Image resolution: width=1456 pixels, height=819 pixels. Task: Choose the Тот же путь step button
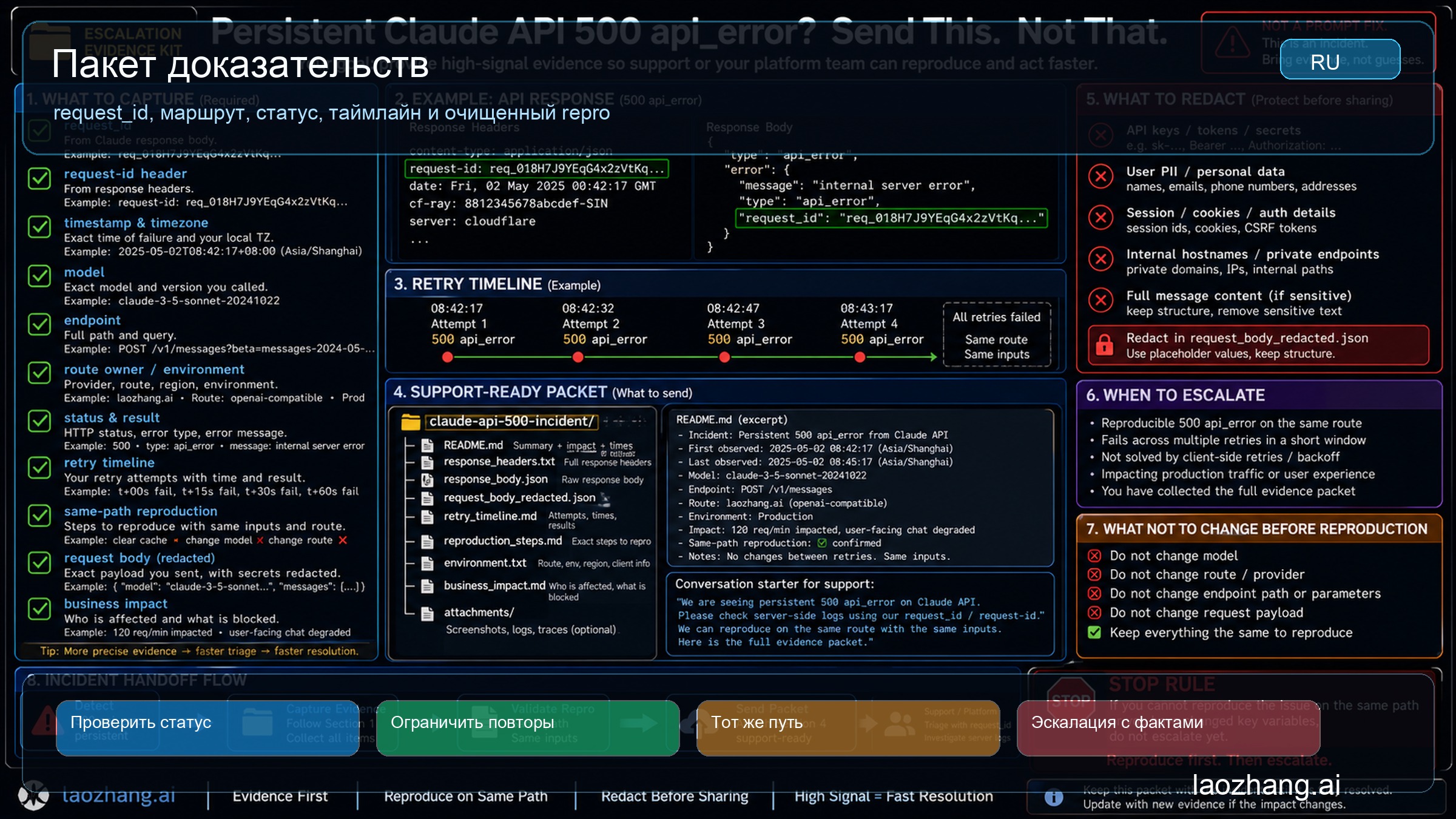tap(848, 728)
